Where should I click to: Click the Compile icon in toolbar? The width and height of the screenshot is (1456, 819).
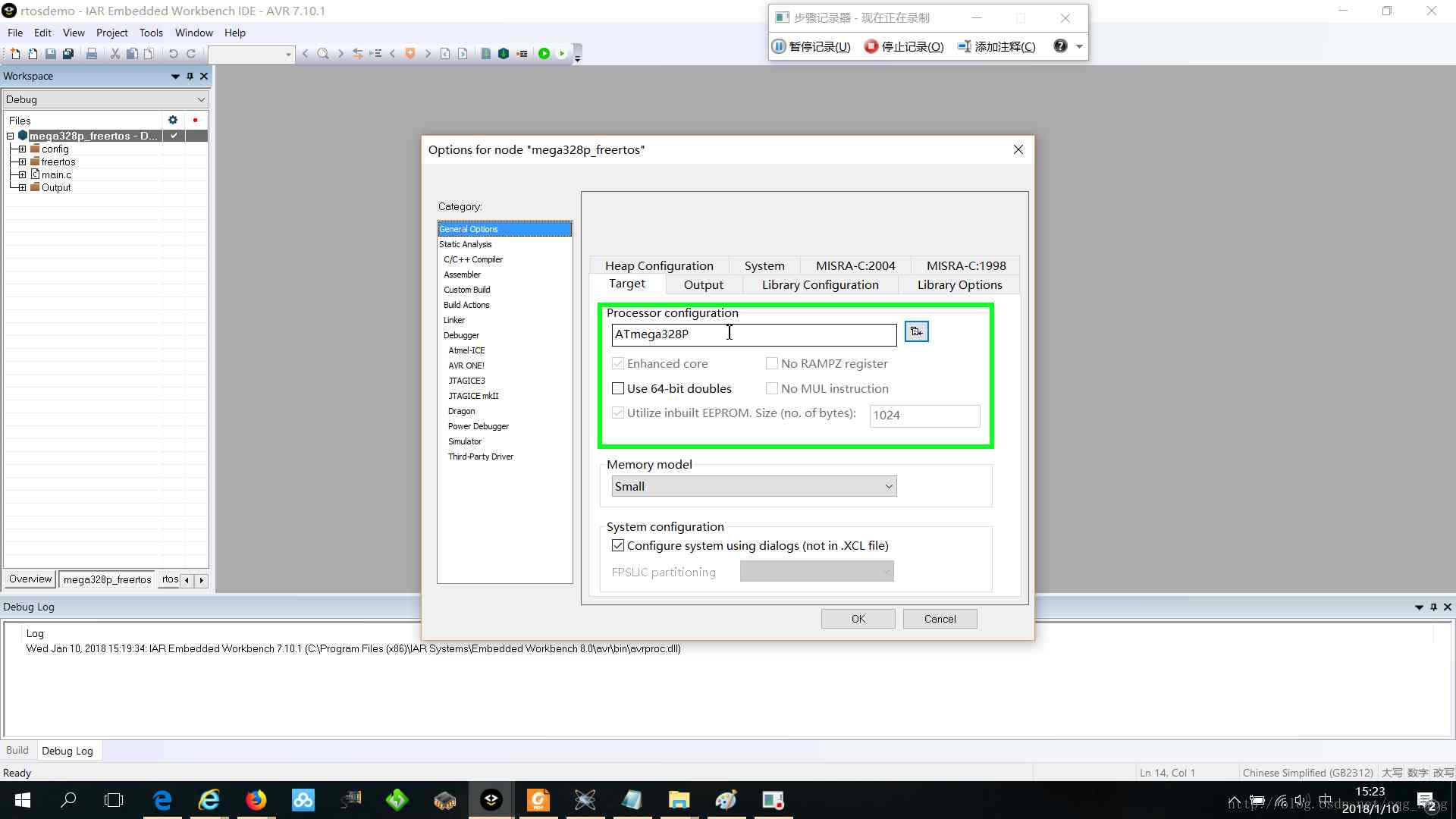click(x=486, y=54)
